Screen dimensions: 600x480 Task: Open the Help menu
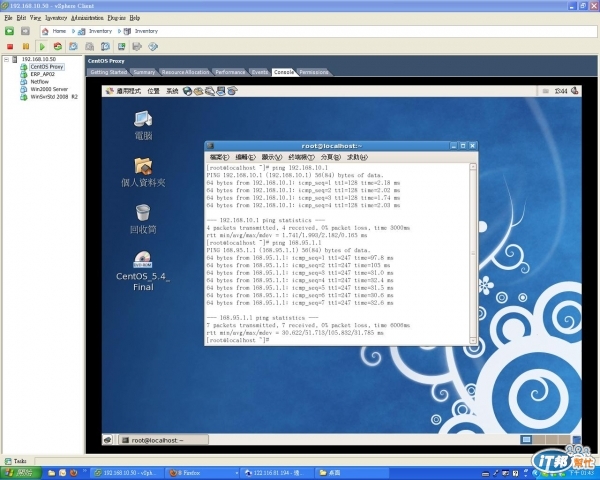click(x=135, y=18)
